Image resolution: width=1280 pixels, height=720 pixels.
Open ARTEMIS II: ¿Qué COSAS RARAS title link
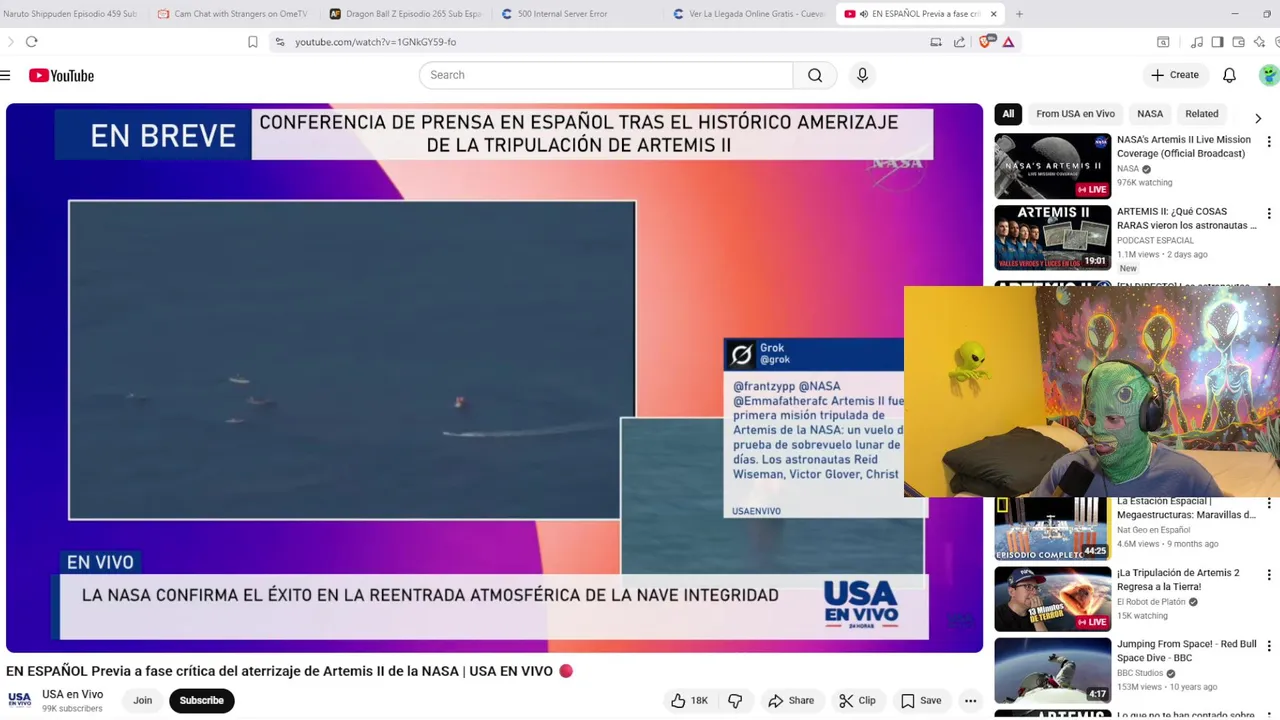(1186, 219)
